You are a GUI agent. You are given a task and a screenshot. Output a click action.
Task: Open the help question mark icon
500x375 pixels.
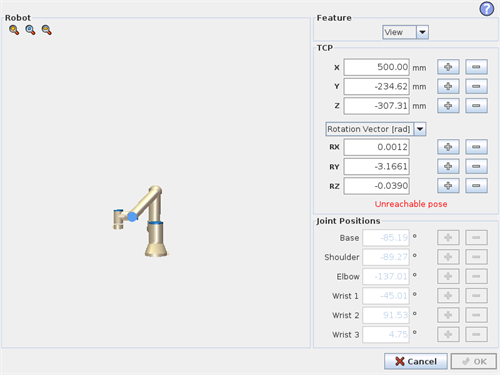(487, 9)
